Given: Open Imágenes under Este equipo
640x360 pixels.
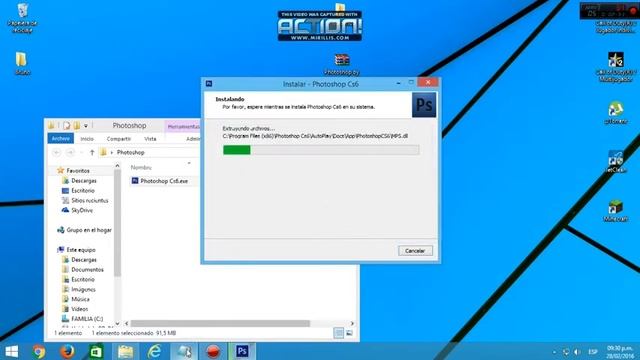Looking at the screenshot, I should (83, 289).
